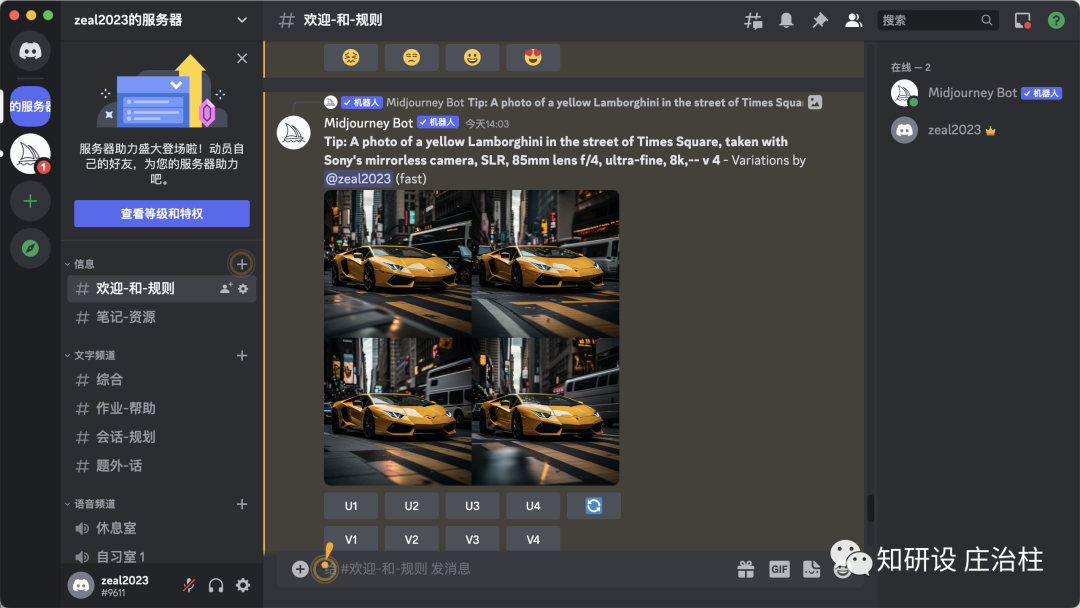Open the 题外-话 channel
This screenshot has height=608, width=1080.
162,466
